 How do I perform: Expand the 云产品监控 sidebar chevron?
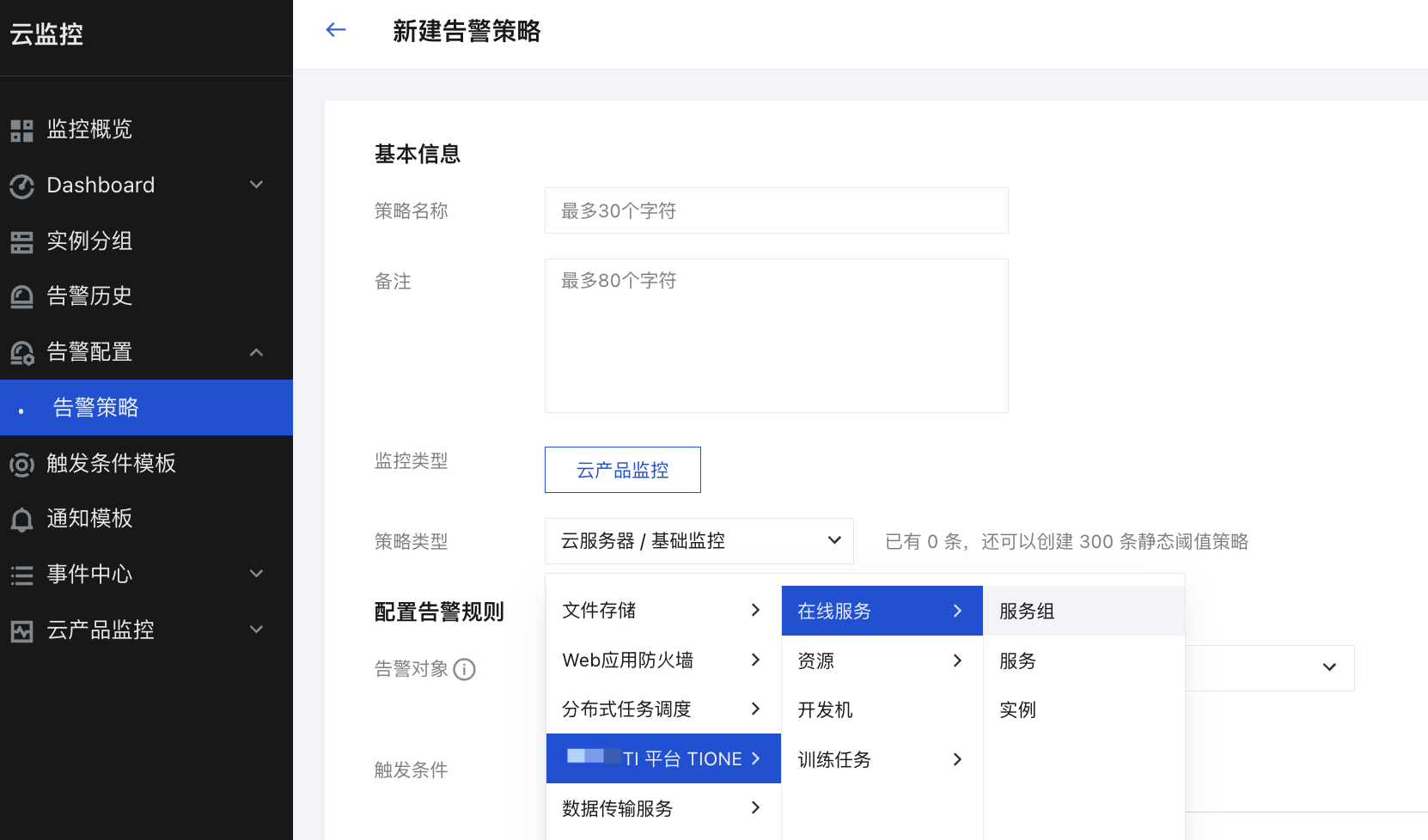click(256, 630)
